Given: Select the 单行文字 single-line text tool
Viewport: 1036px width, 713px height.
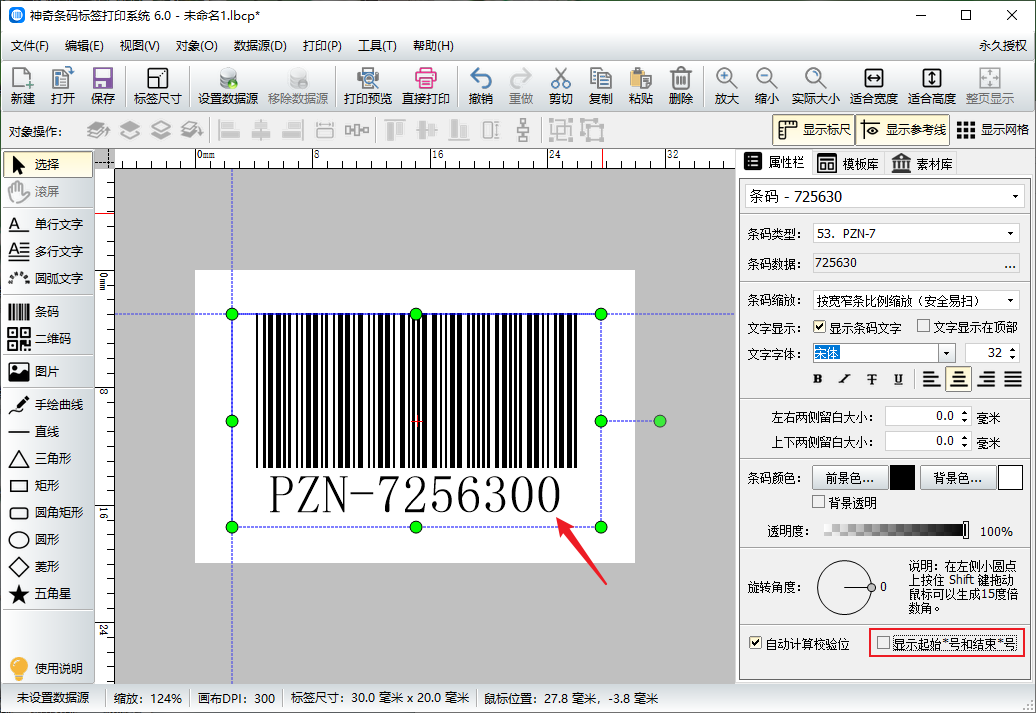Looking at the screenshot, I should click(47, 225).
